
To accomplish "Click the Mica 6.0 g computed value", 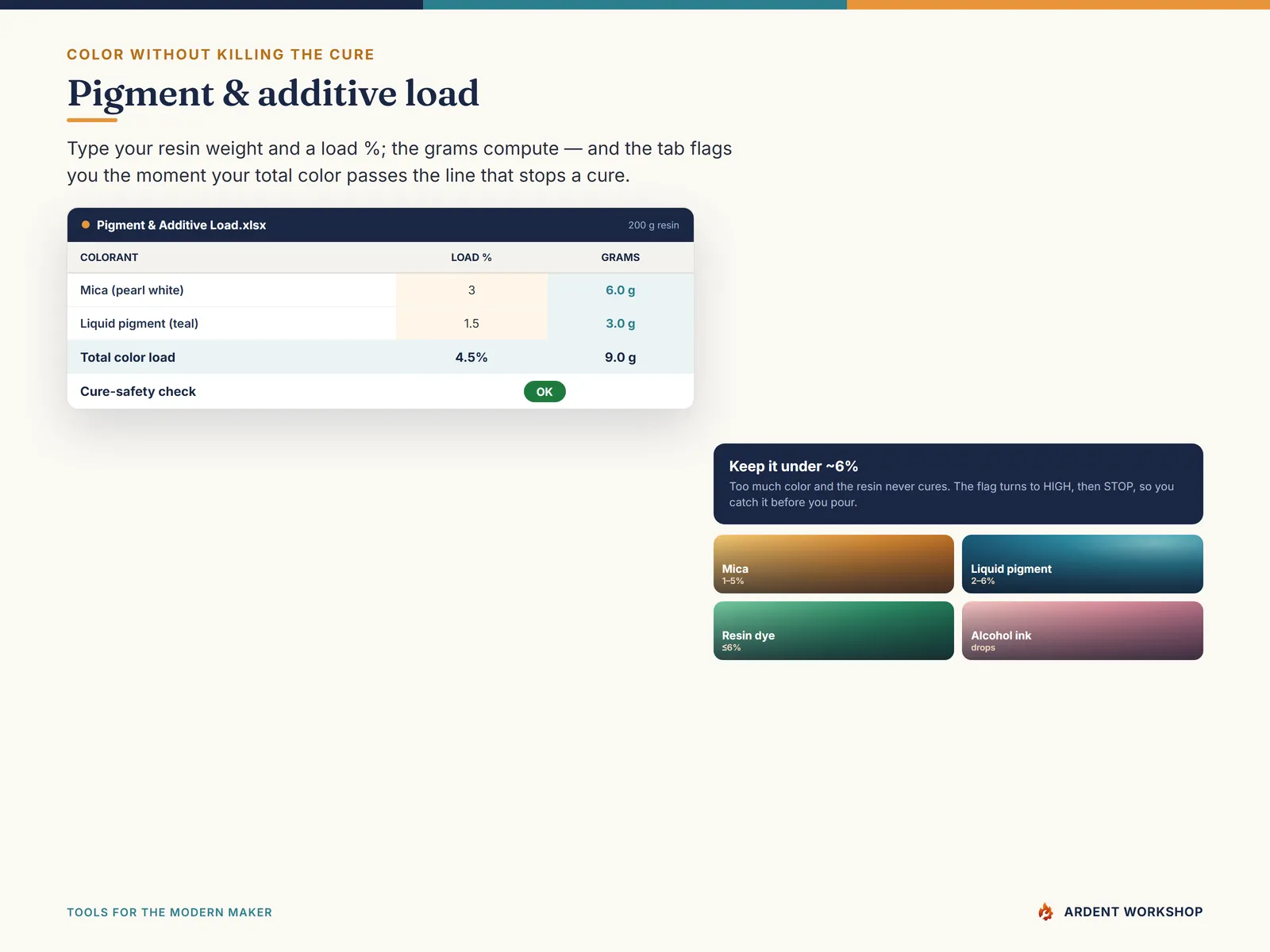I will [x=621, y=290].
